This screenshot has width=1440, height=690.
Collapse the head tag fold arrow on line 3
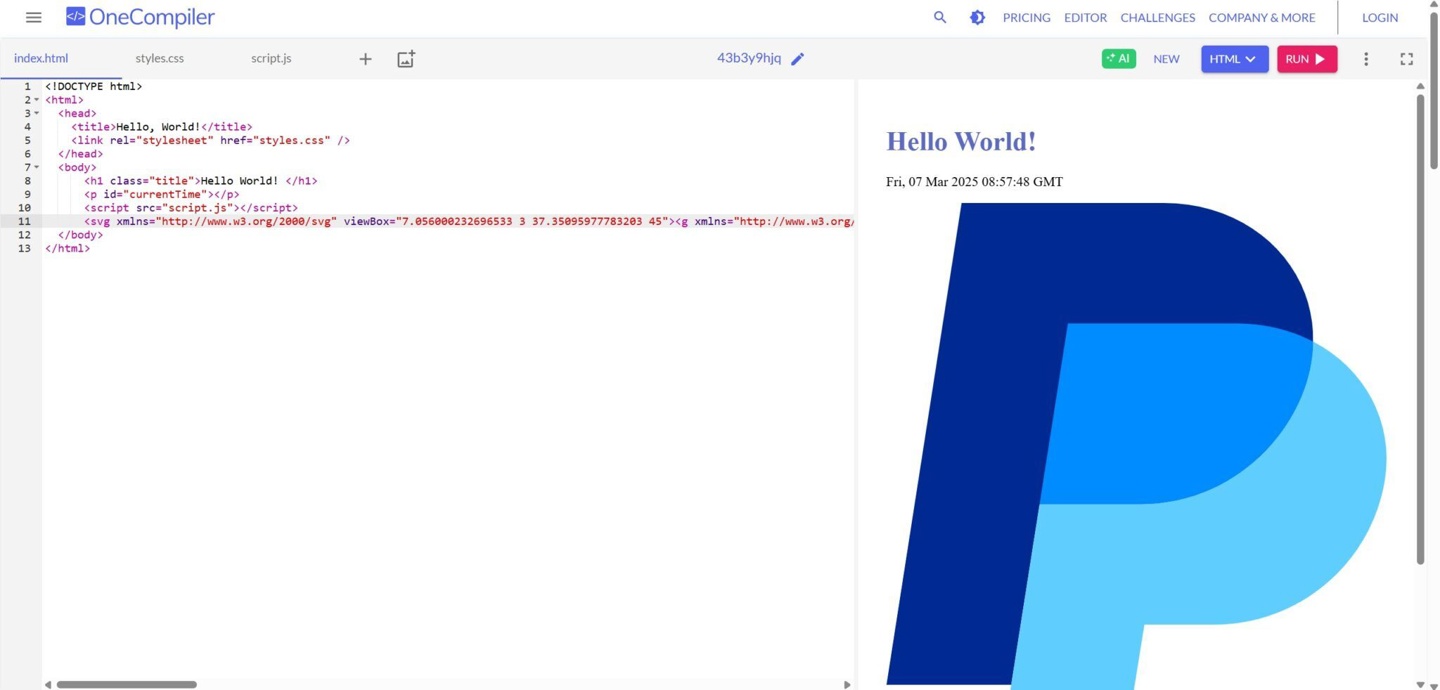point(37,114)
